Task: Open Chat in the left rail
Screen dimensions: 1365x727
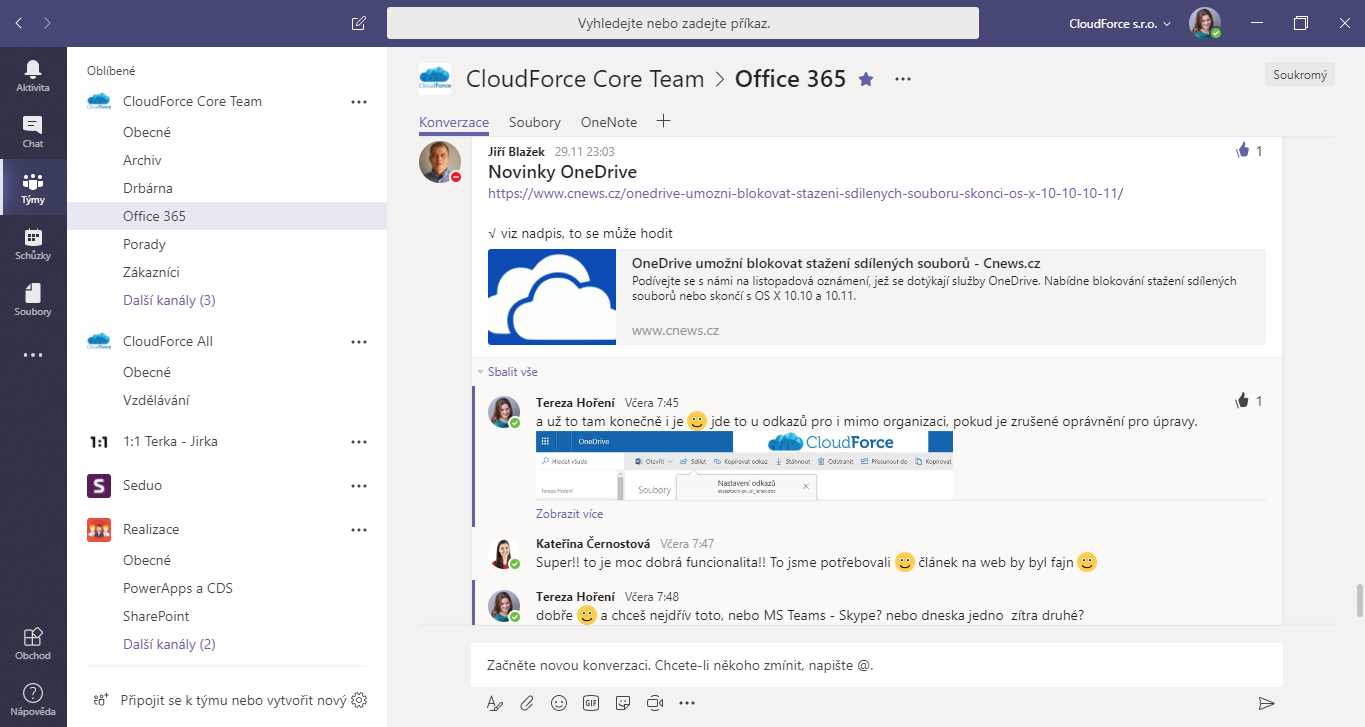Action: (x=33, y=131)
